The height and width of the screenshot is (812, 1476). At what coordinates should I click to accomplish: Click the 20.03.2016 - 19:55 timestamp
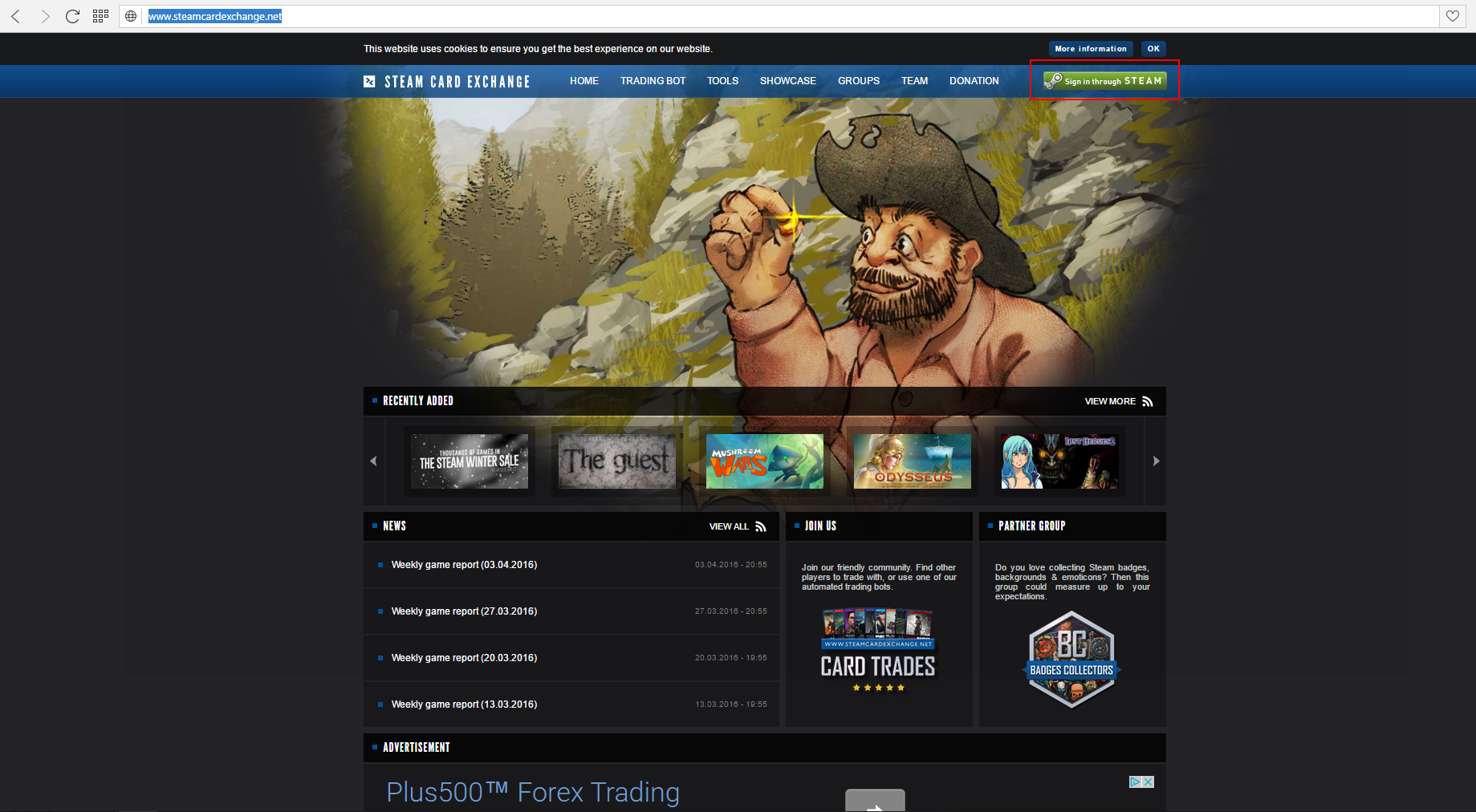click(731, 658)
